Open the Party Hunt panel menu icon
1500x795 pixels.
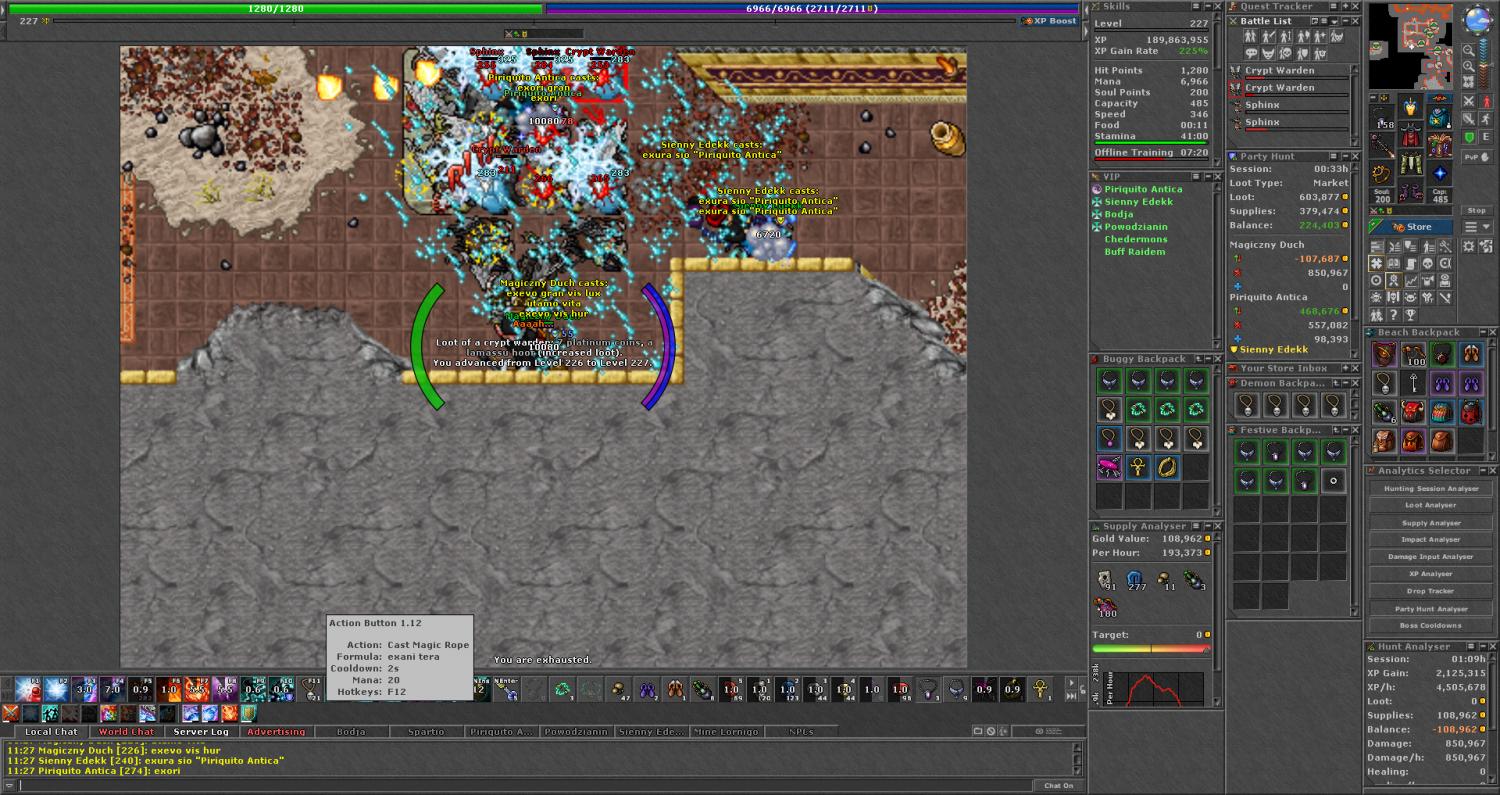pyautogui.click(x=1333, y=156)
